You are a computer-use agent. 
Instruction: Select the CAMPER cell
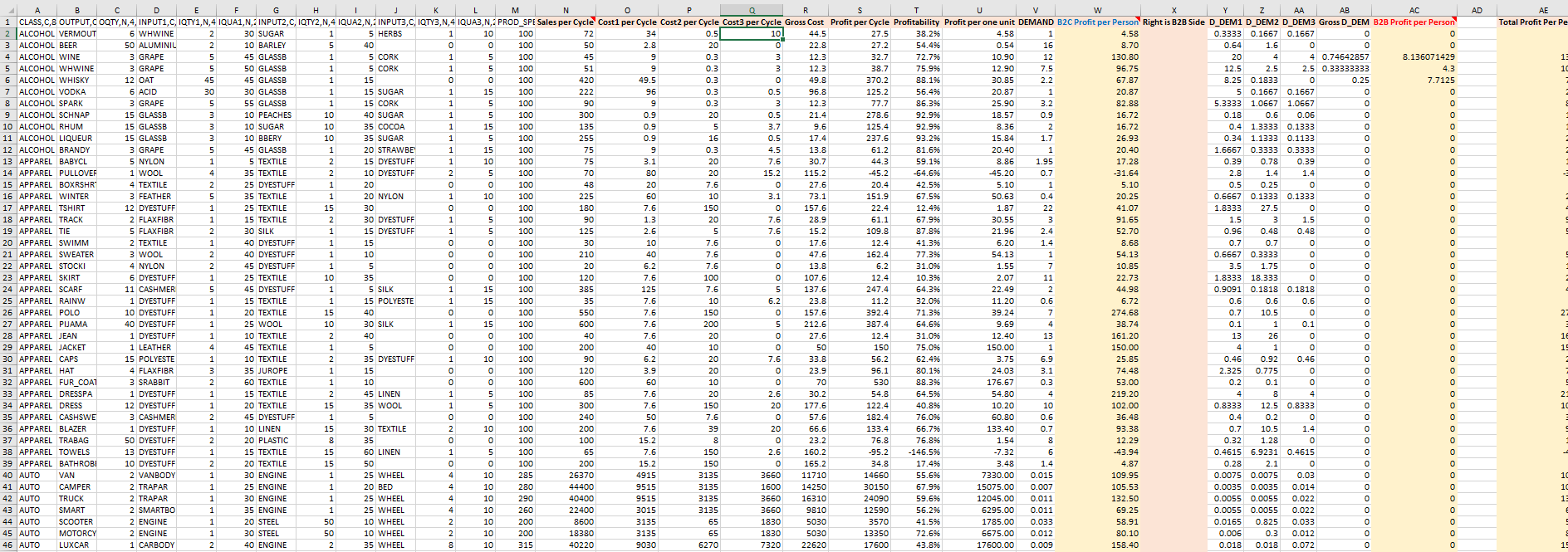pos(77,487)
